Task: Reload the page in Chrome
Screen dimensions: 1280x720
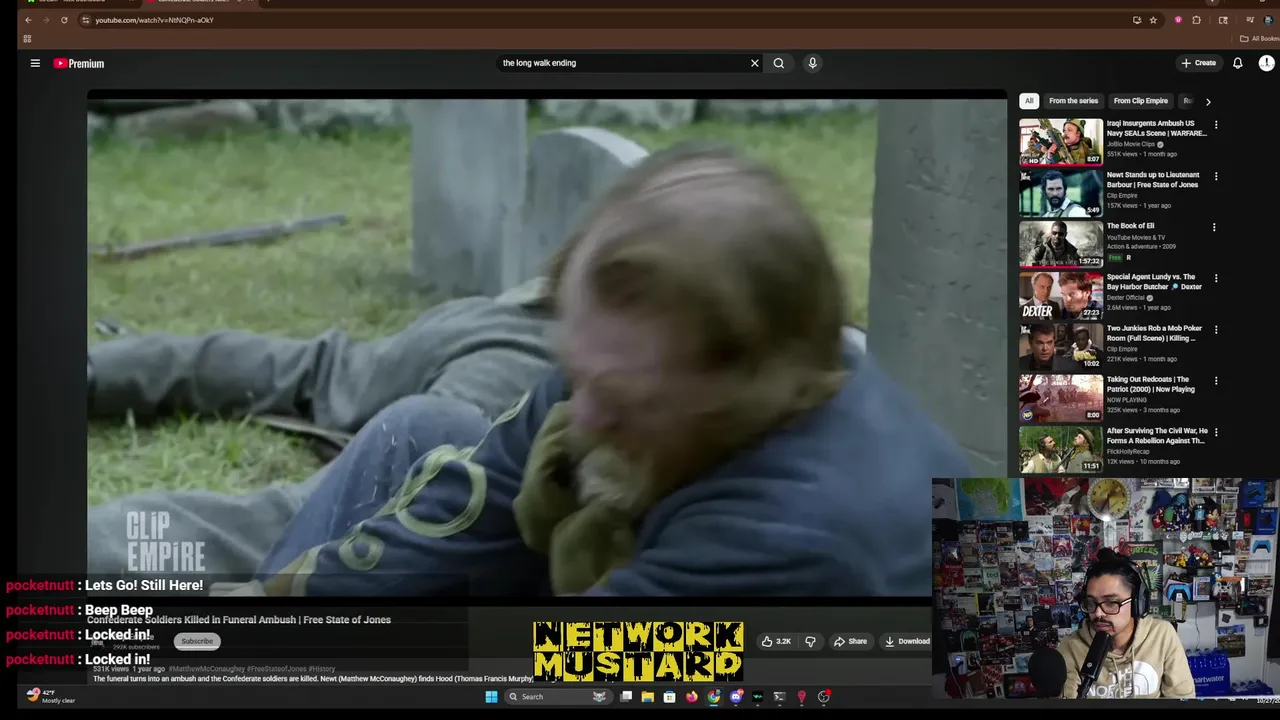Action: (64, 20)
